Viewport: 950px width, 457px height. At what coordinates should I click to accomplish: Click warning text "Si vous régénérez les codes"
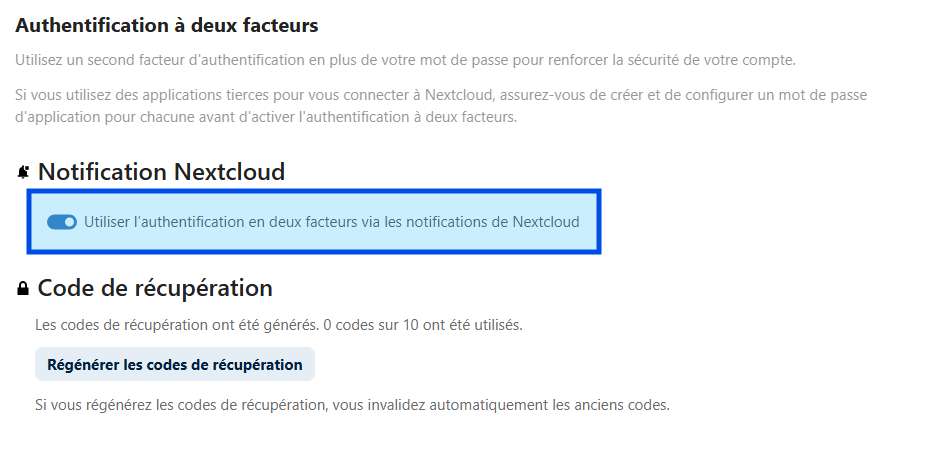tap(352, 405)
